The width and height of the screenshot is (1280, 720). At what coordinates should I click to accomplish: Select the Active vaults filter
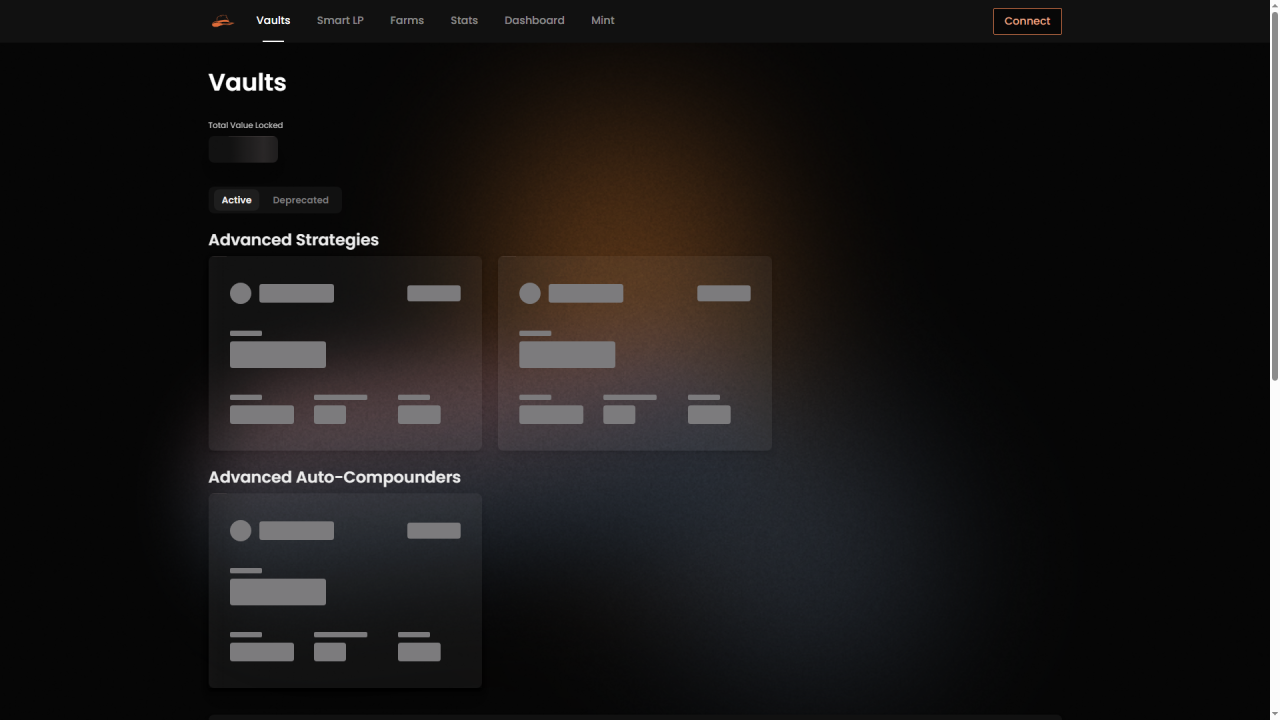coord(236,200)
